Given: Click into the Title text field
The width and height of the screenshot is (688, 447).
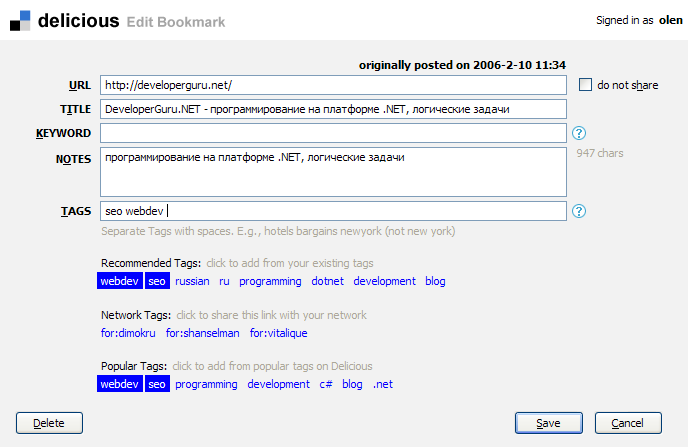Looking at the screenshot, I should pyautogui.click(x=333, y=108).
